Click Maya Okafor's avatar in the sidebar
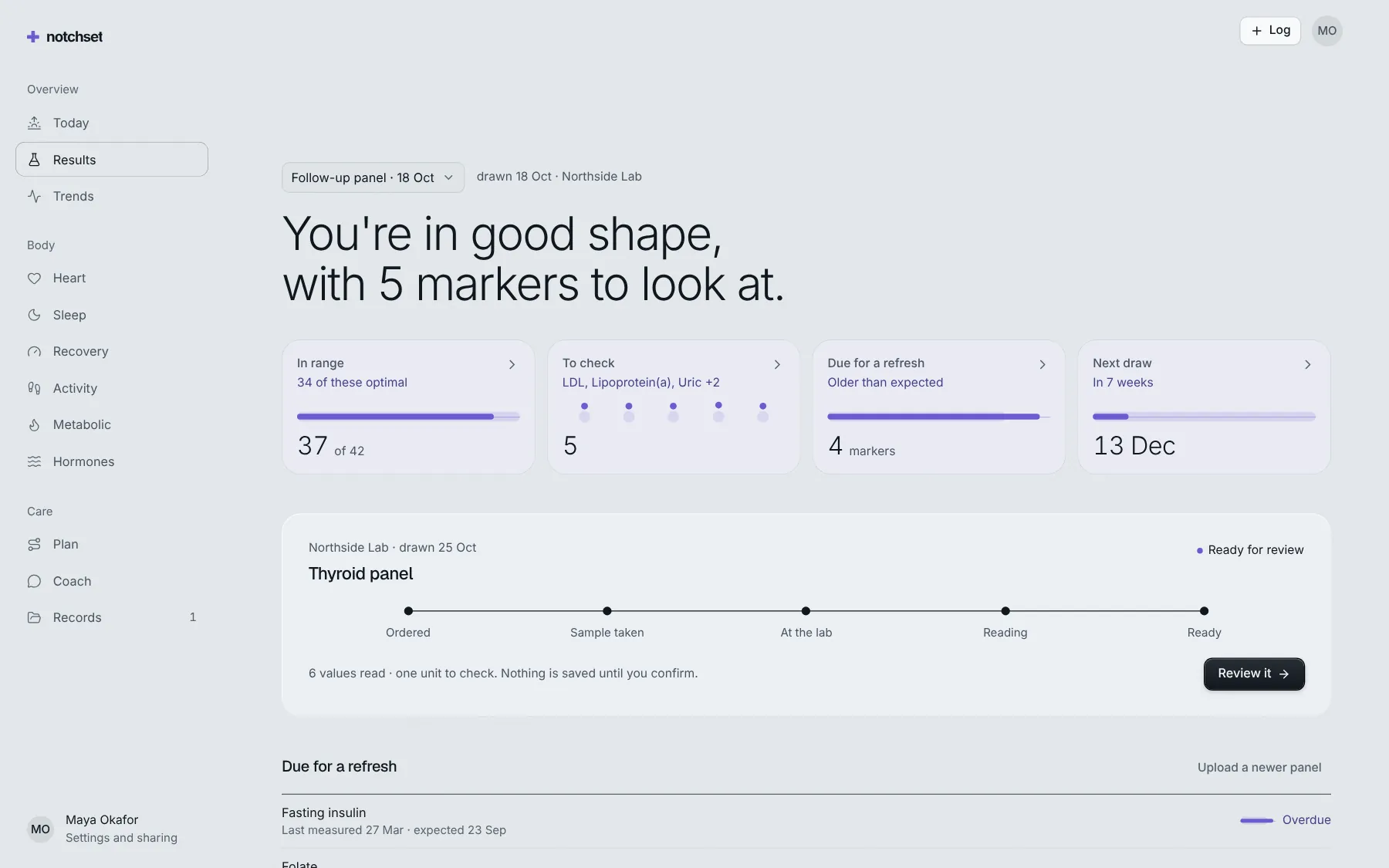 tap(40, 829)
